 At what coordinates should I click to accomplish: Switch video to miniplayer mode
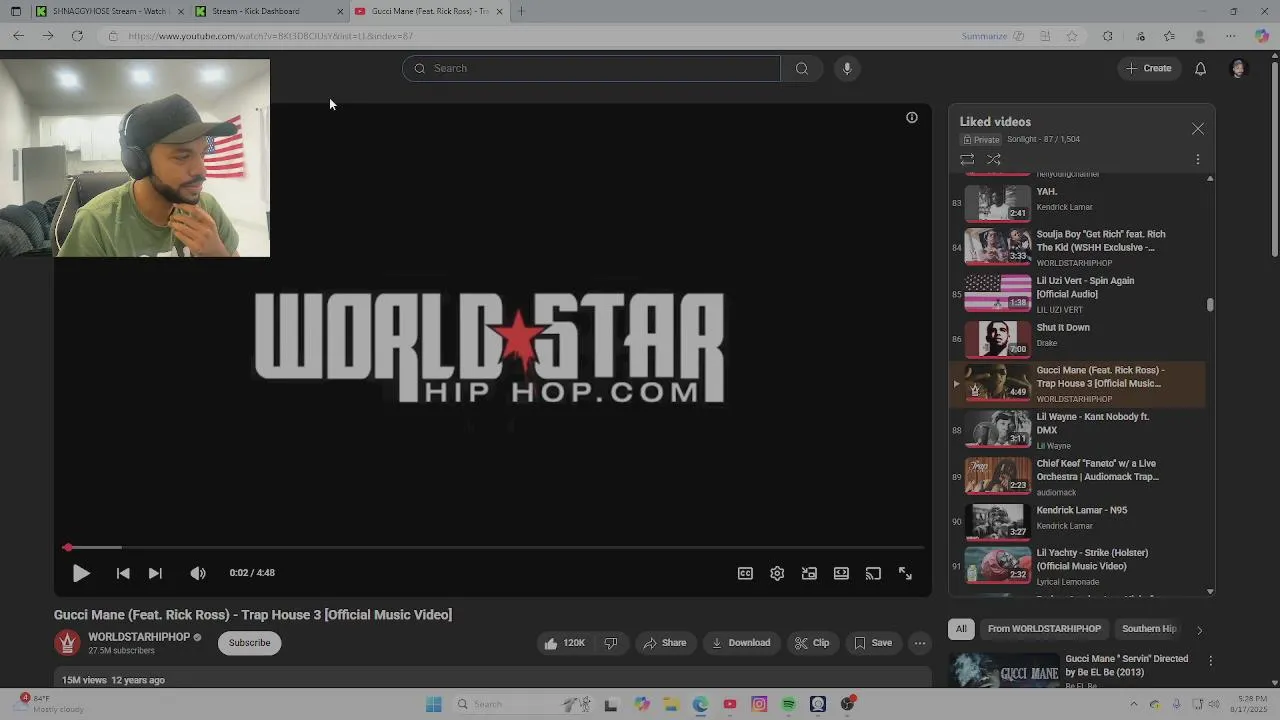pyautogui.click(x=809, y=573)
